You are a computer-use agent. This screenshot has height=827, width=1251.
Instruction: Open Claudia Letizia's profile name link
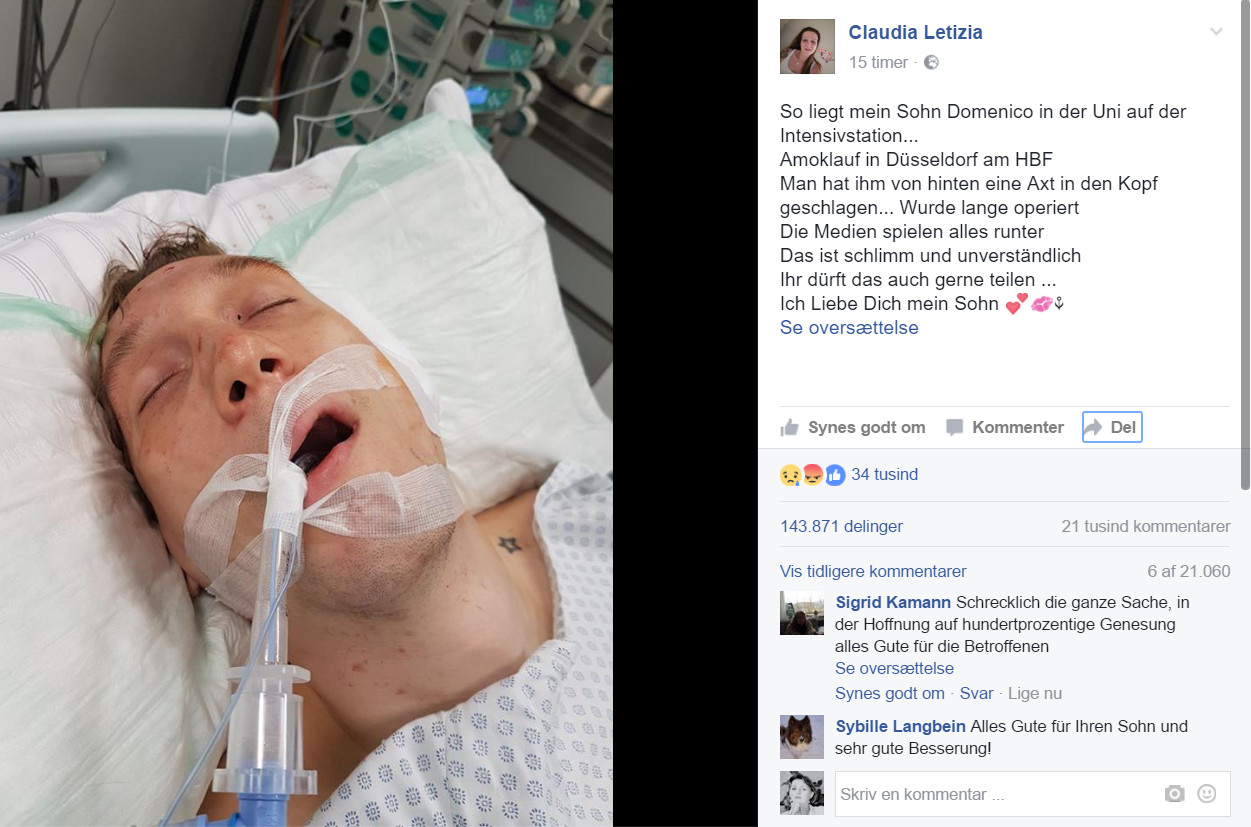tap(916, 33)
